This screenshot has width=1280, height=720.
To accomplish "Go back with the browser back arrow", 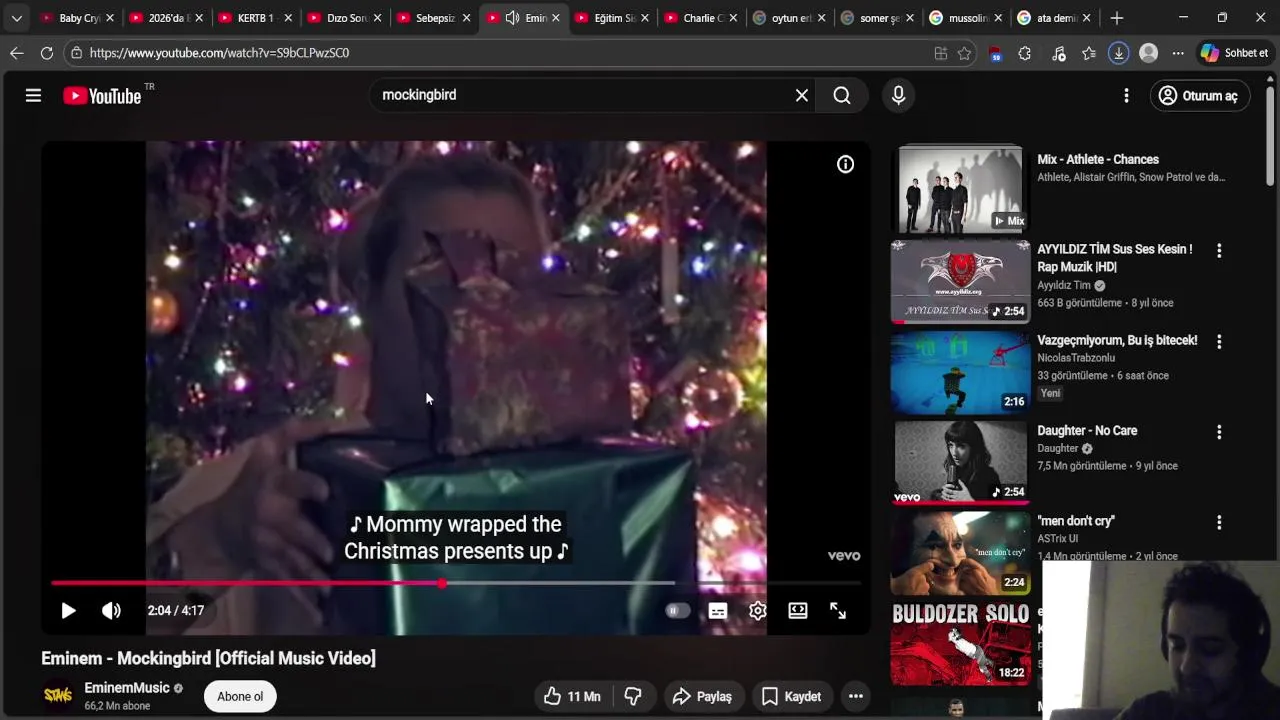I will tap(16, 53).
